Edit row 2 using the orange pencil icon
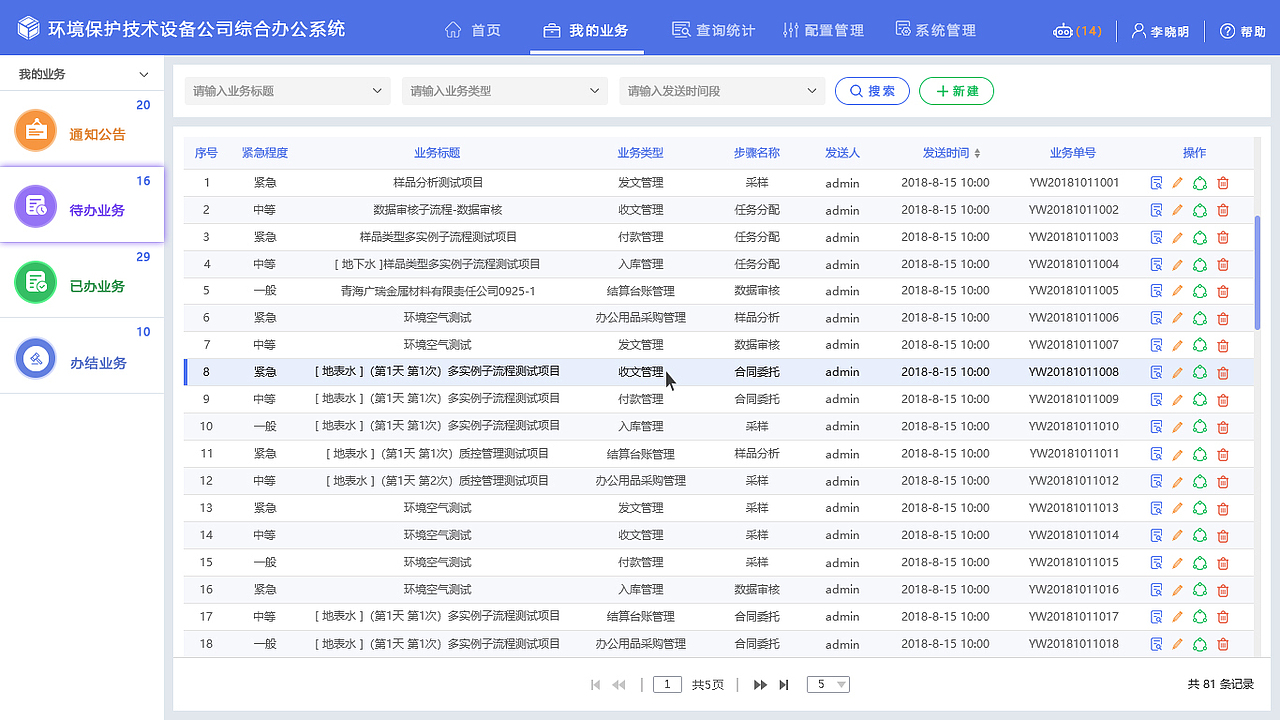Image resolution: width=1280 pixels, height=720 pixels. coord(1177,210)
